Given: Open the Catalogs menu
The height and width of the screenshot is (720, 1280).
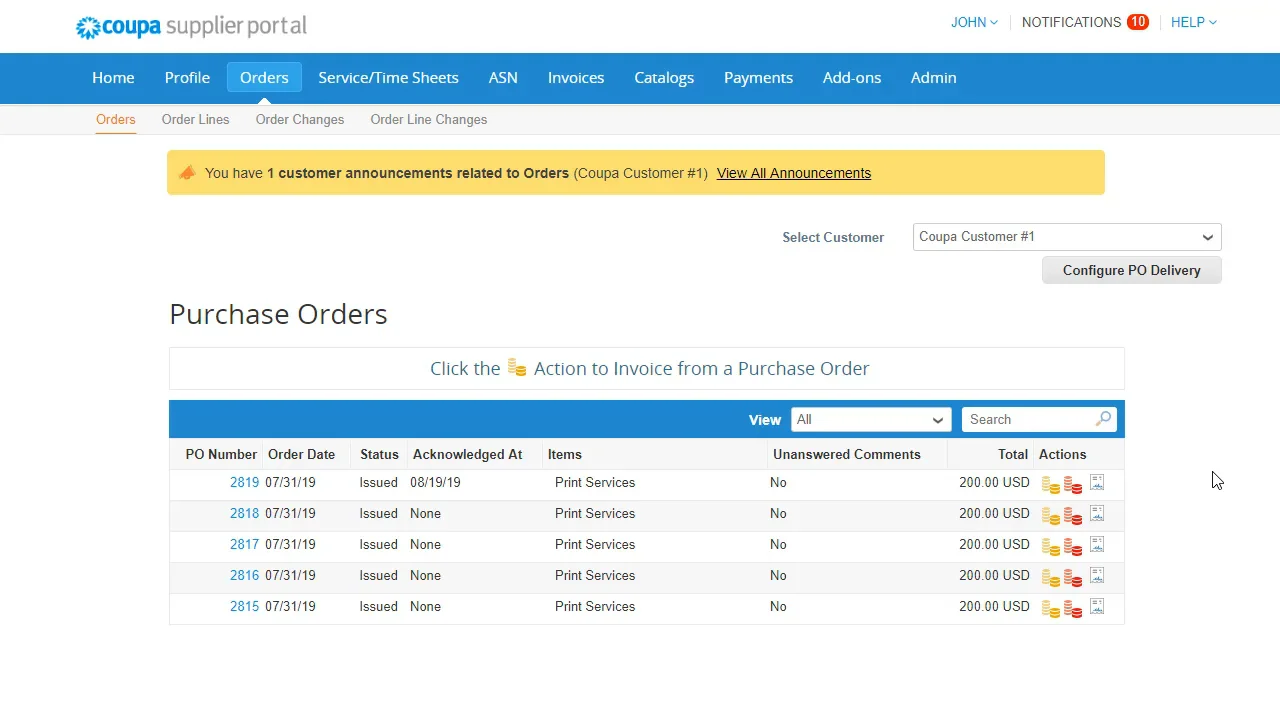Looking at the screenshot, I should 664,78.
